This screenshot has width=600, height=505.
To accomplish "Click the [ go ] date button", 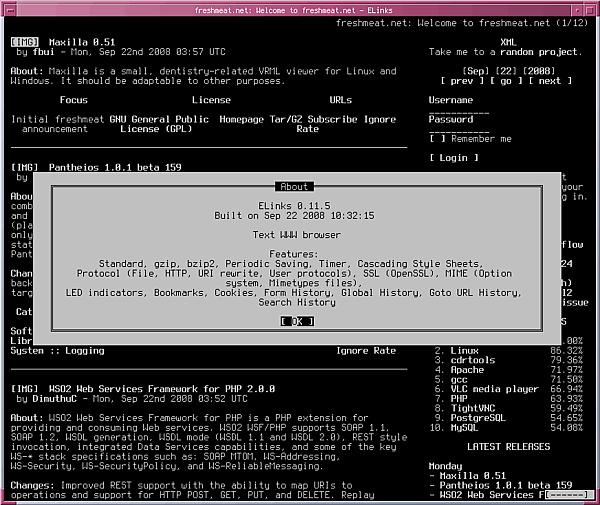I will click(x=506, y=81).
